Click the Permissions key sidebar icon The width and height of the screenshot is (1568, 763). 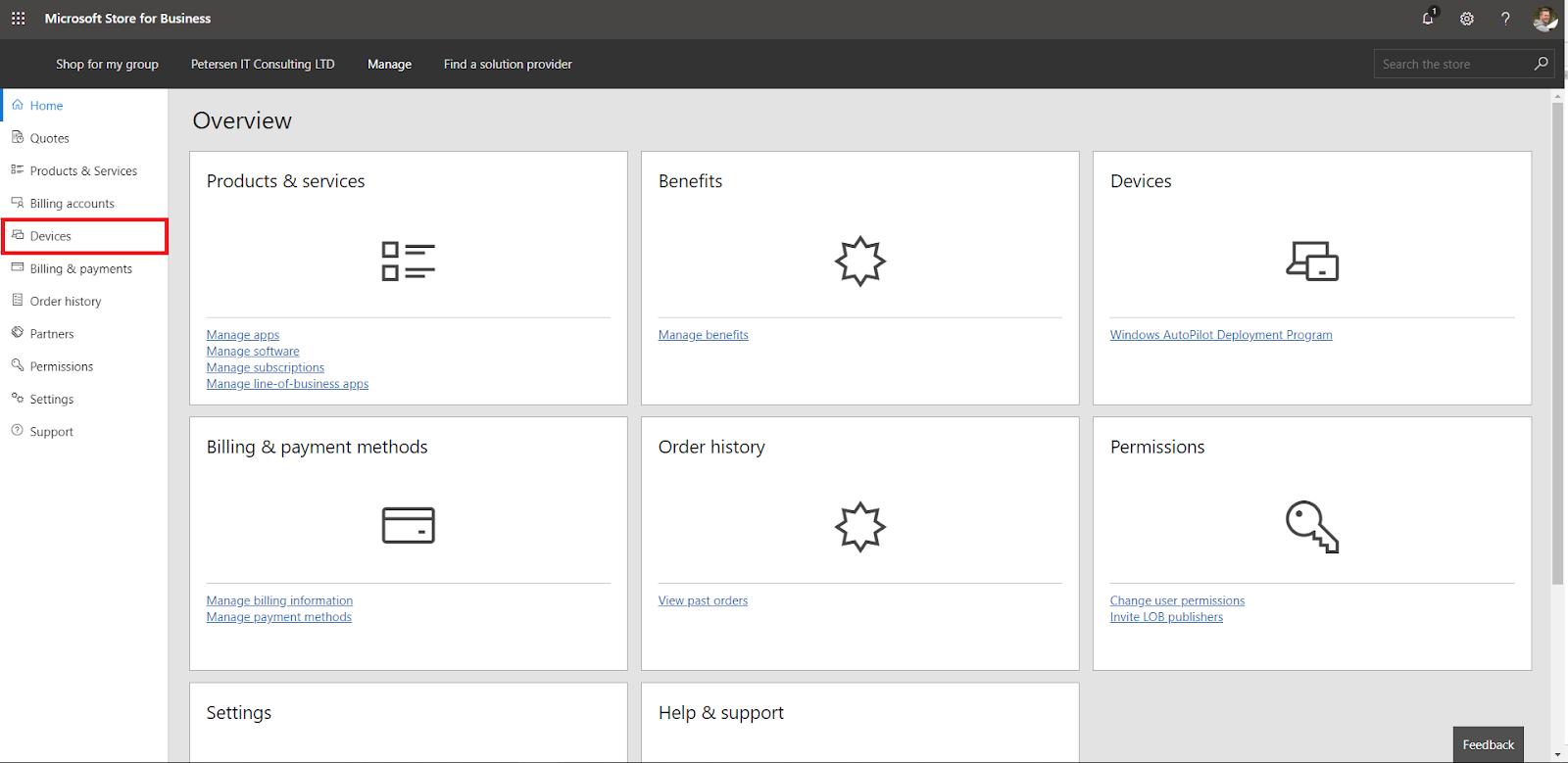18,365
